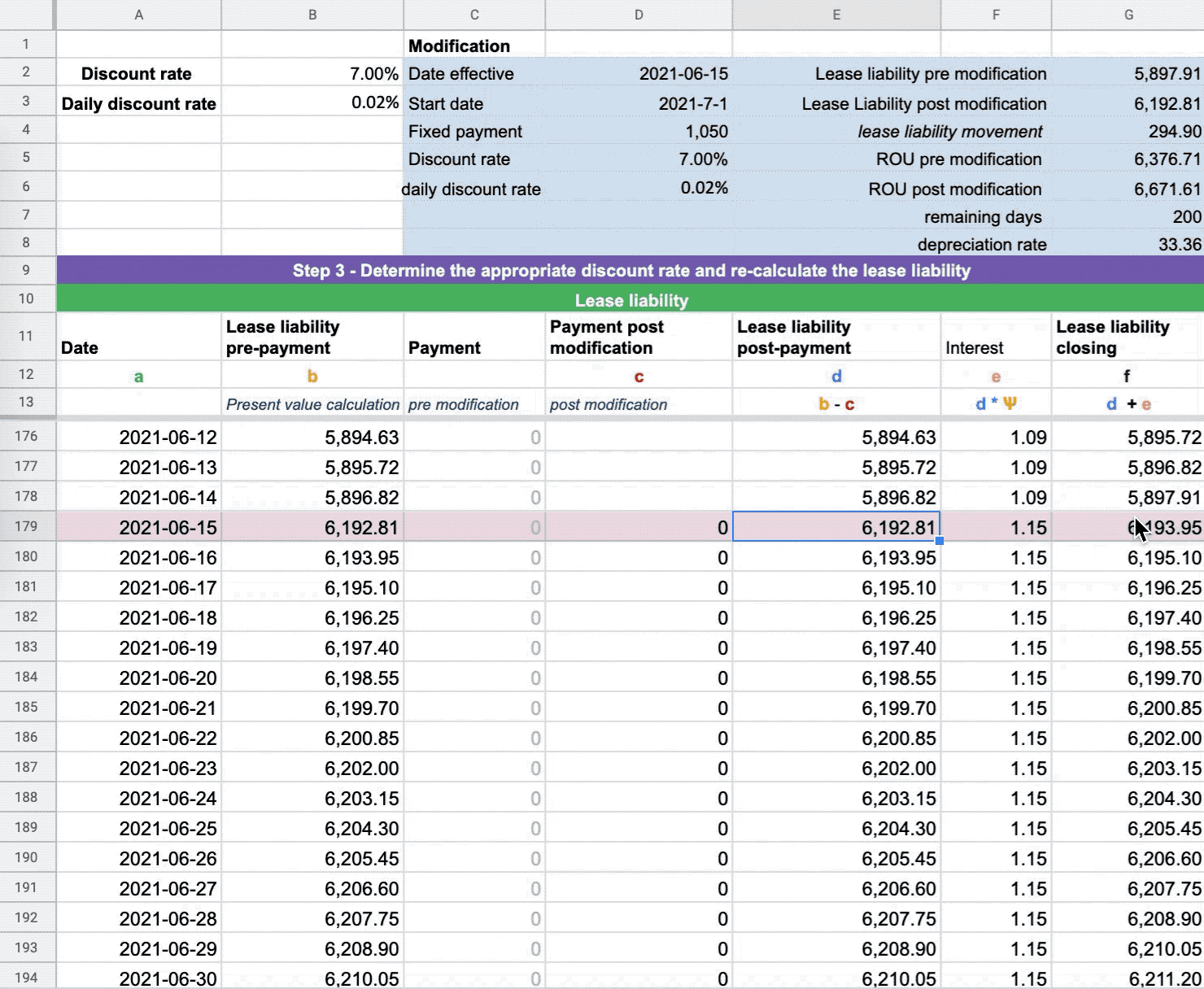
Task: Select column A header
Action: coord(139,15)
